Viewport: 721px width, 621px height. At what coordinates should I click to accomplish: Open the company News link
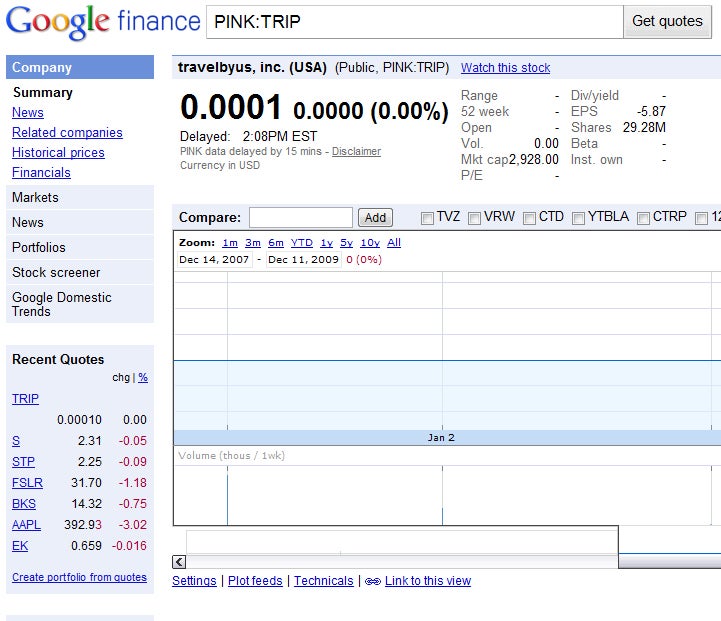pos(28,113)
